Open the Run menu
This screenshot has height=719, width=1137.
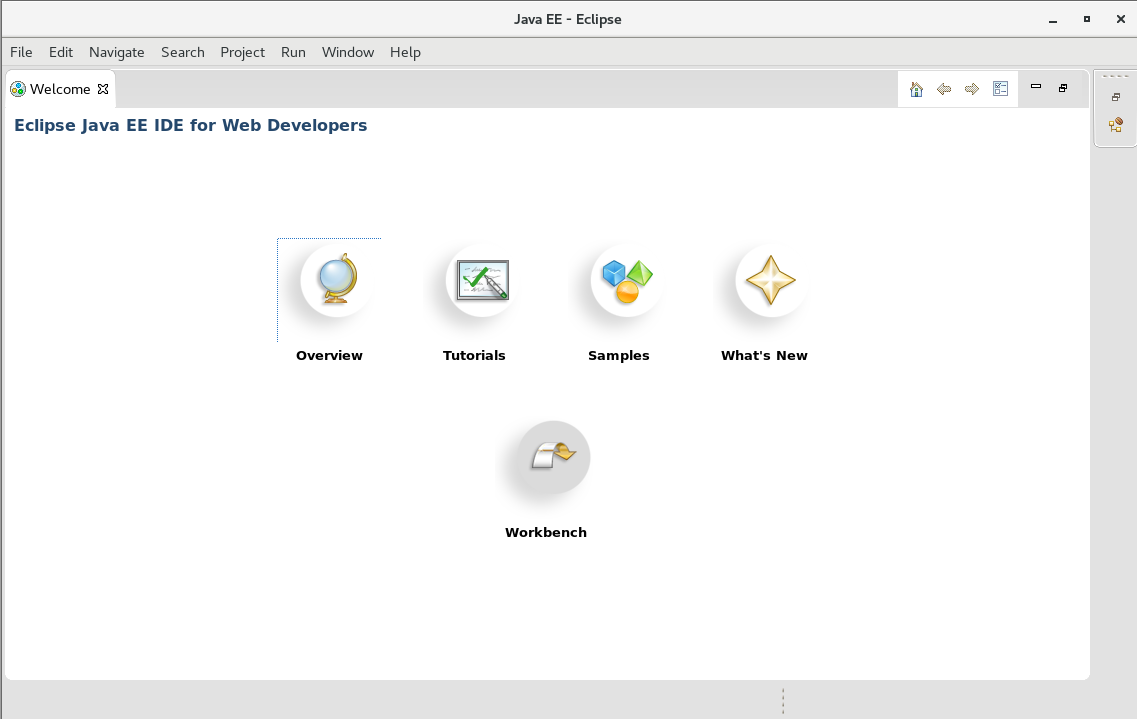tap(294, 52)
